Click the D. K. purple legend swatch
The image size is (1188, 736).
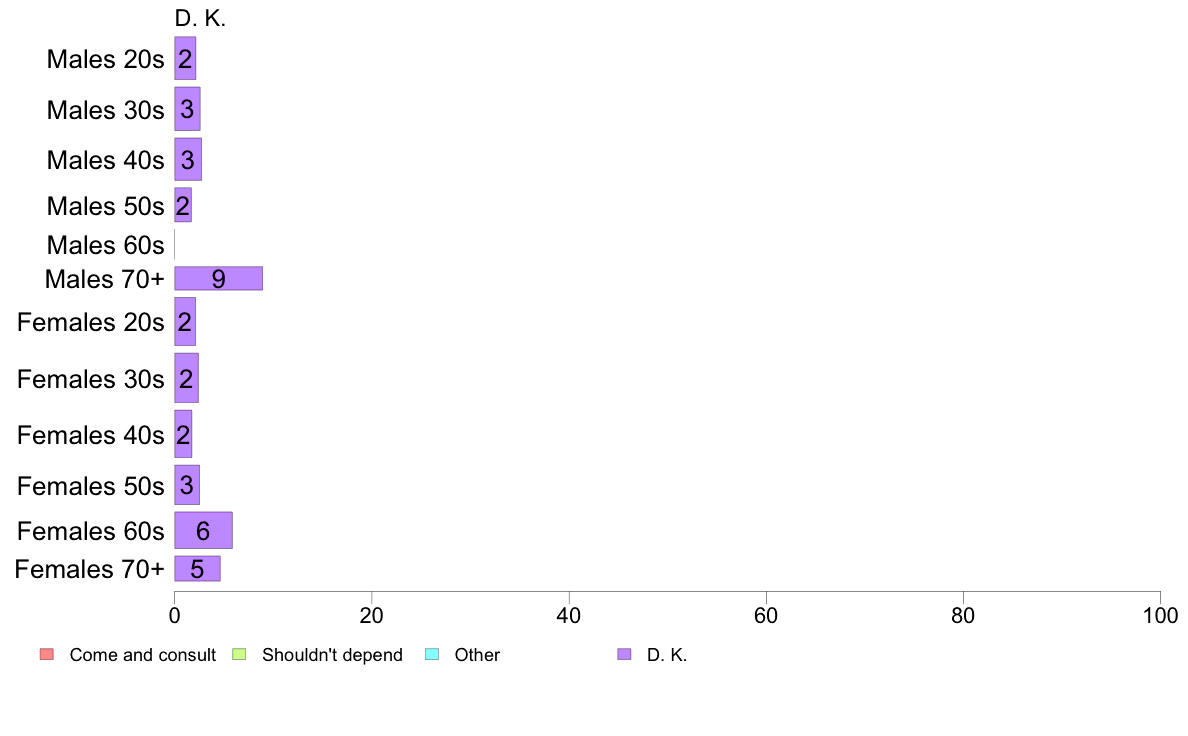624,654
